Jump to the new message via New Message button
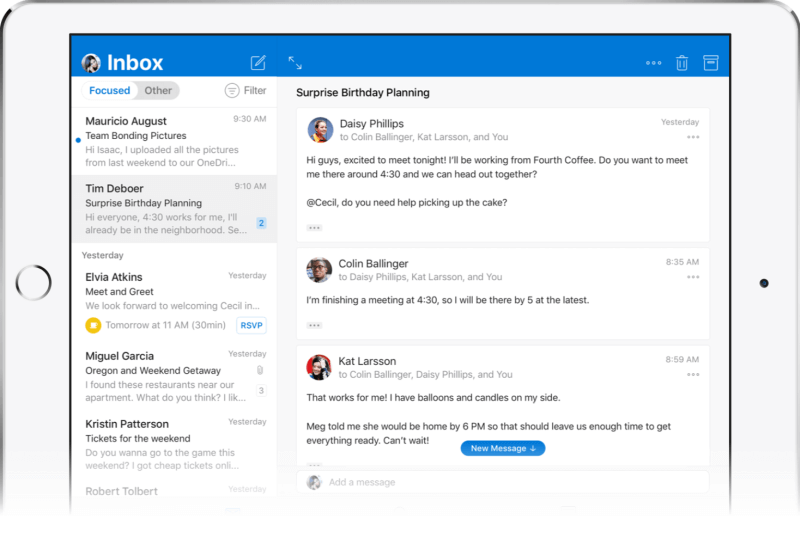This screenshot has height=538, width=800. pyautogui.click(x=503, y=448)
